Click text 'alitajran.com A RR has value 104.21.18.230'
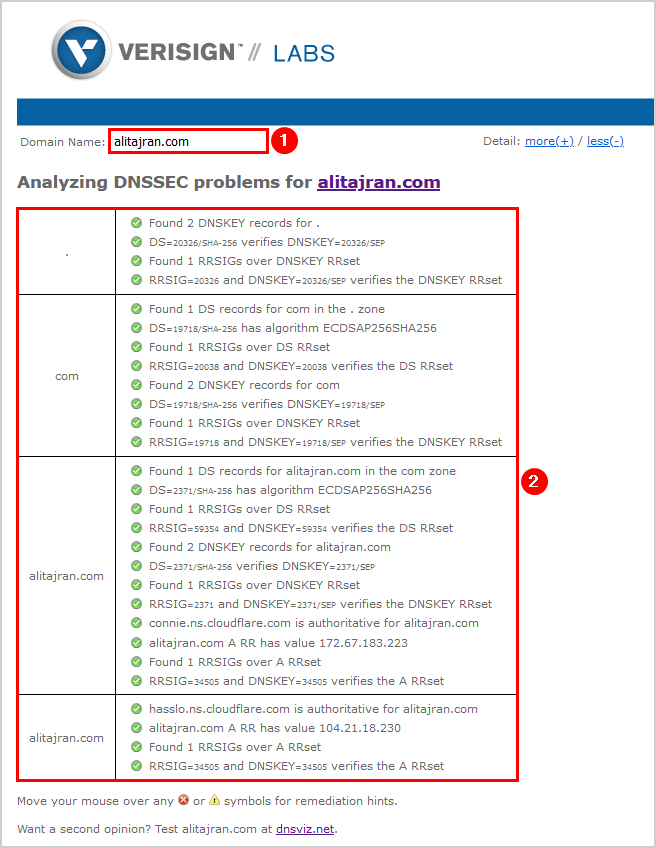This screenshot has width=656, height=848. [275, 728]
